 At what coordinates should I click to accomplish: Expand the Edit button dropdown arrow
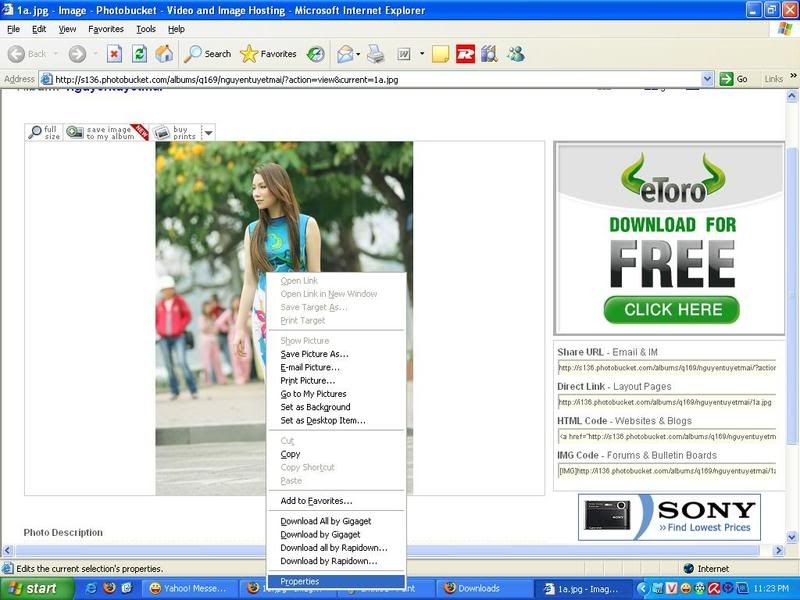point(422,54)
